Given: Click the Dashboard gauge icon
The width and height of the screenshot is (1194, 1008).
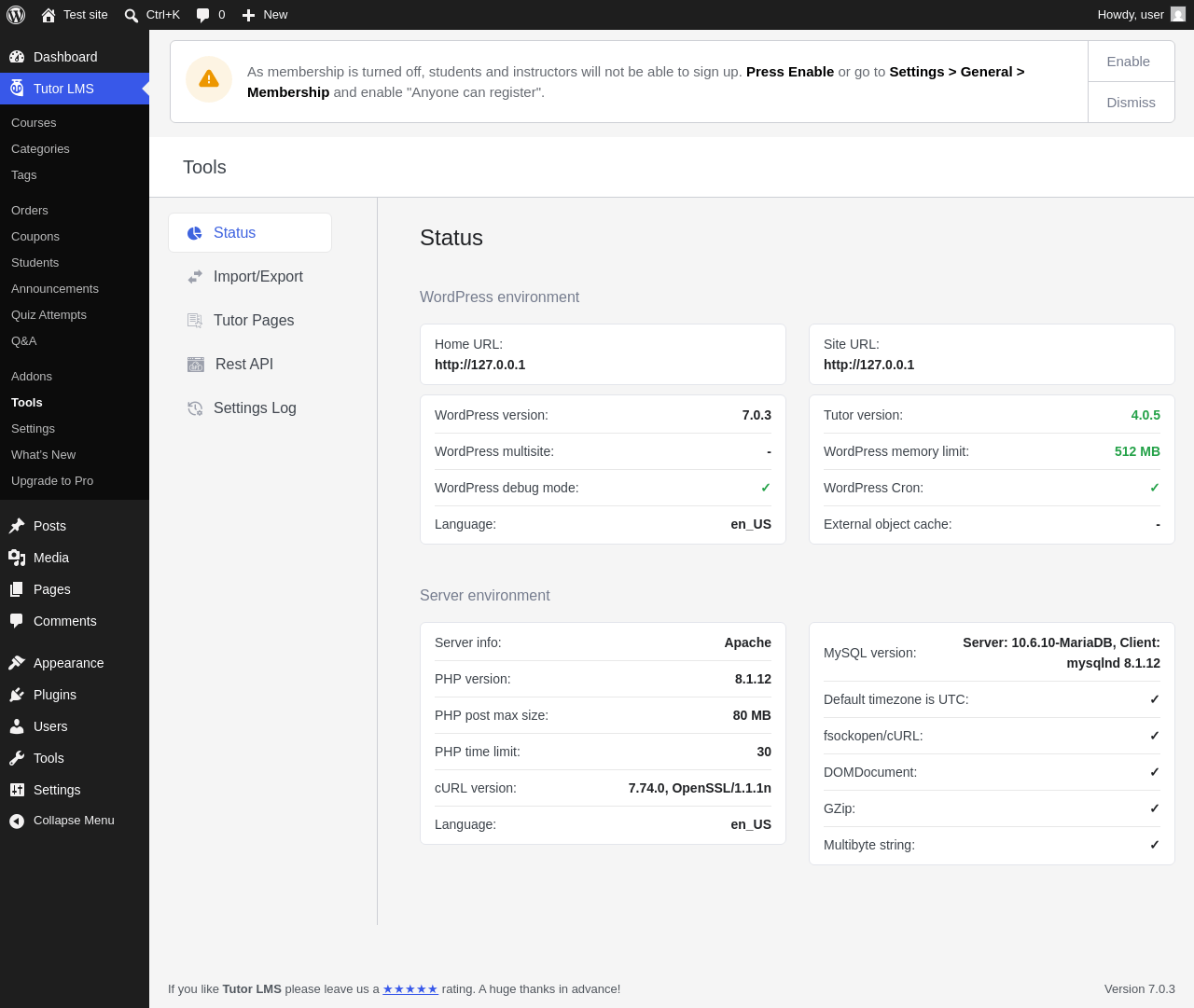Looking at the screenshot, I should click(x=17, y=57).
